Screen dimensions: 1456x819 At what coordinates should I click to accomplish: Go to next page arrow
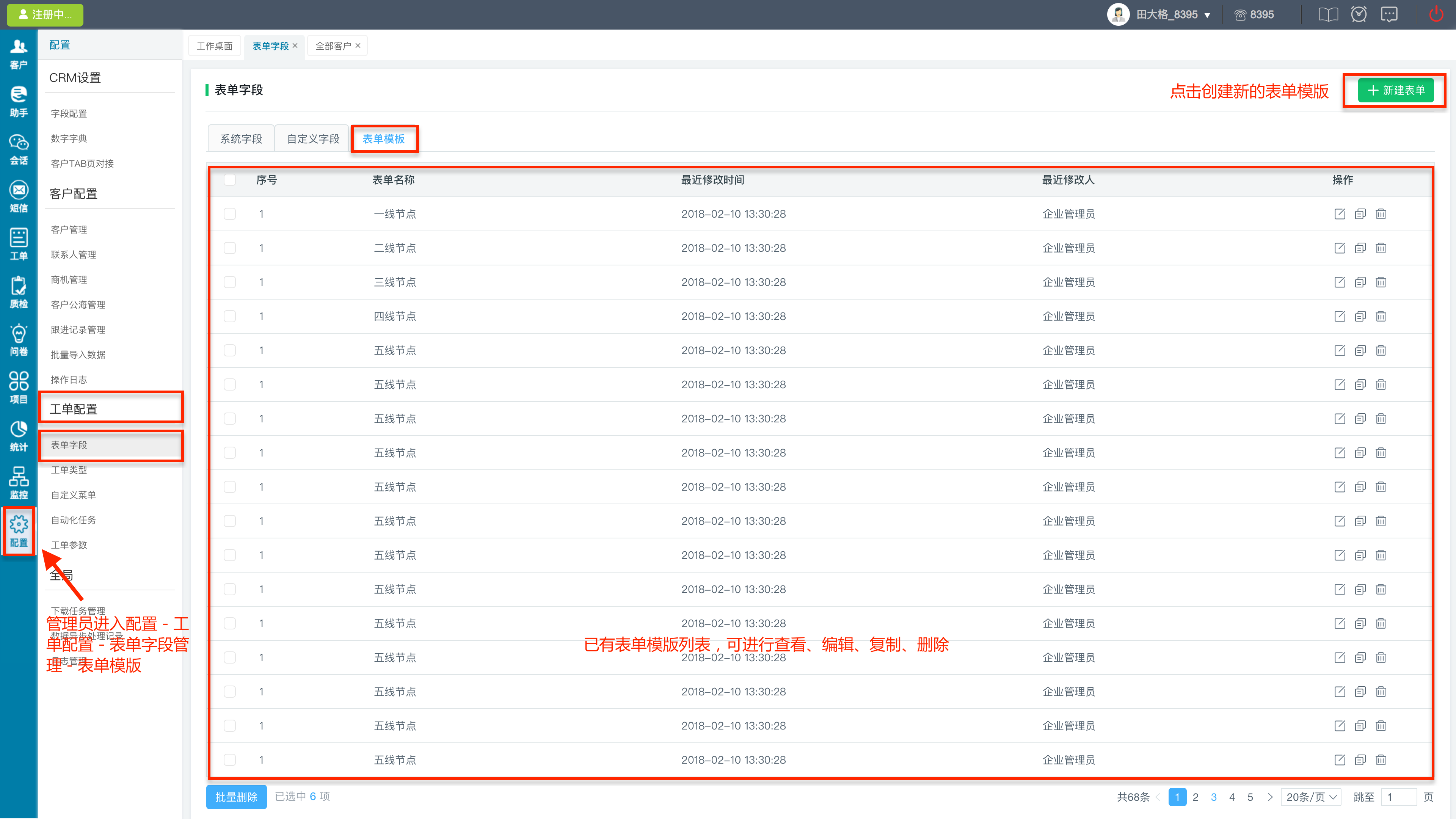[1270, 797]
